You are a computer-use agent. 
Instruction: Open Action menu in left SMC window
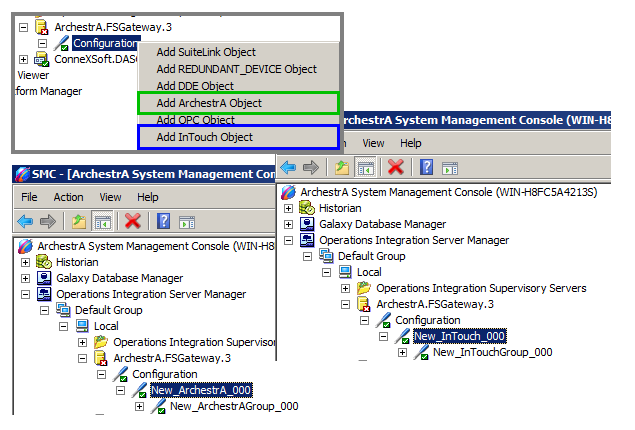click(68, 197)
